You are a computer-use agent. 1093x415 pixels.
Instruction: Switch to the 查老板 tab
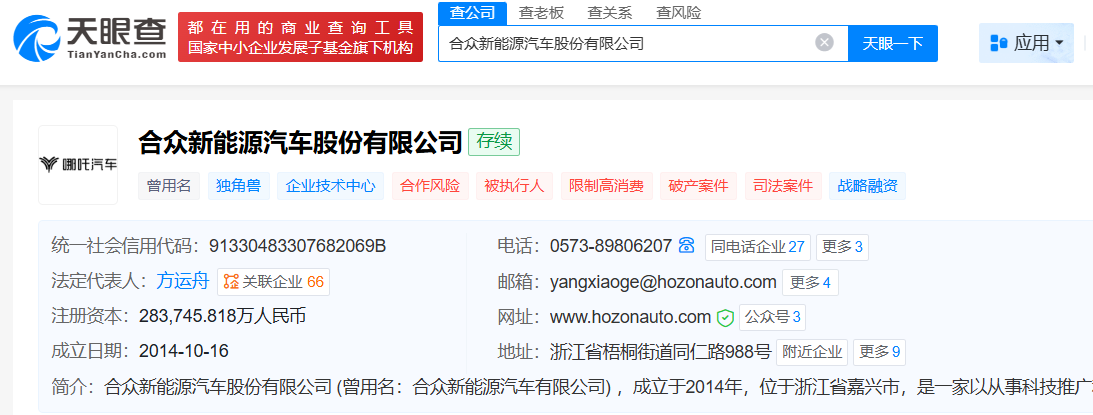[541, 13]
